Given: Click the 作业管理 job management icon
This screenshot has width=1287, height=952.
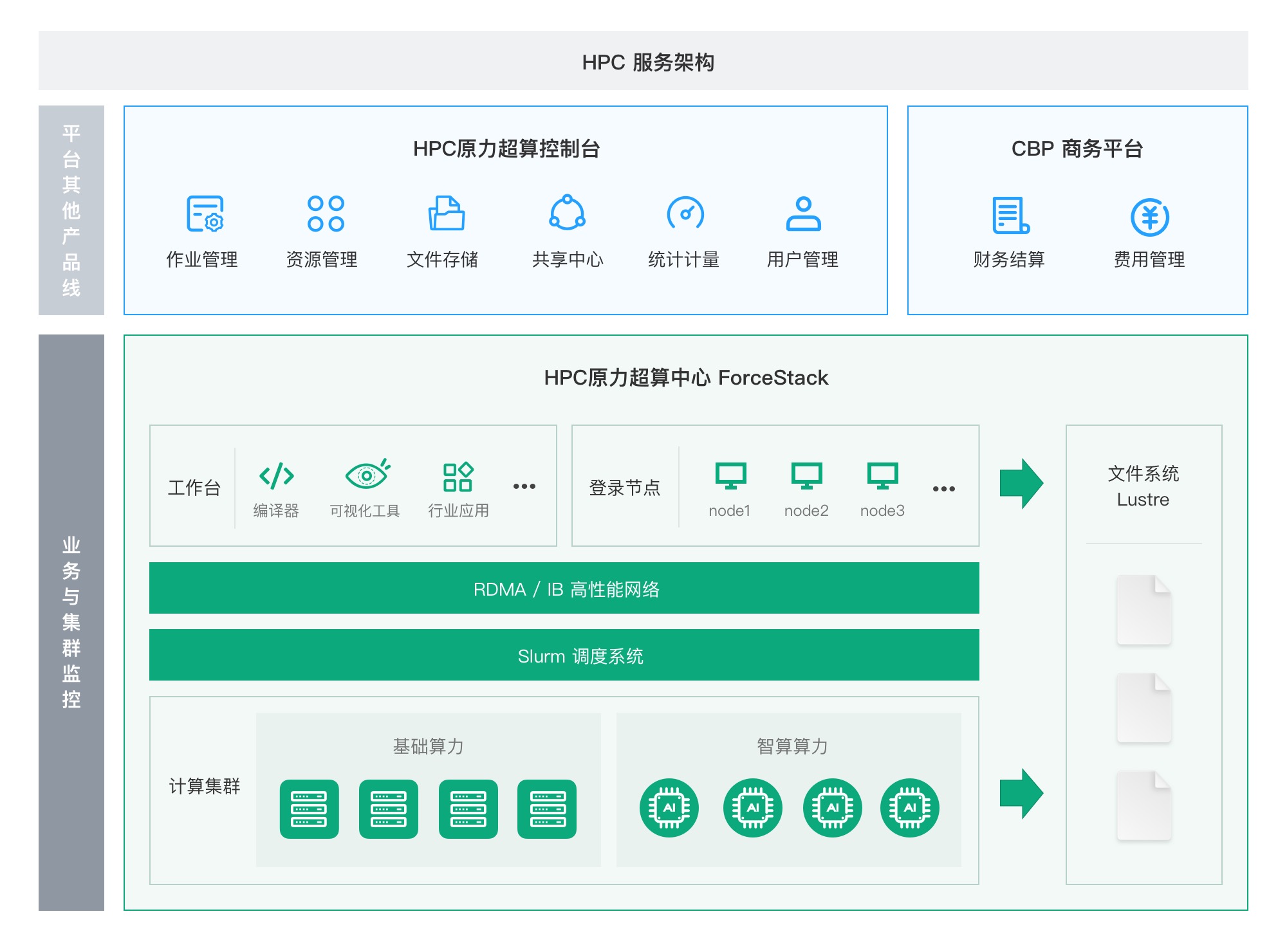Looking at the screenshot, I should pos(205,214).
